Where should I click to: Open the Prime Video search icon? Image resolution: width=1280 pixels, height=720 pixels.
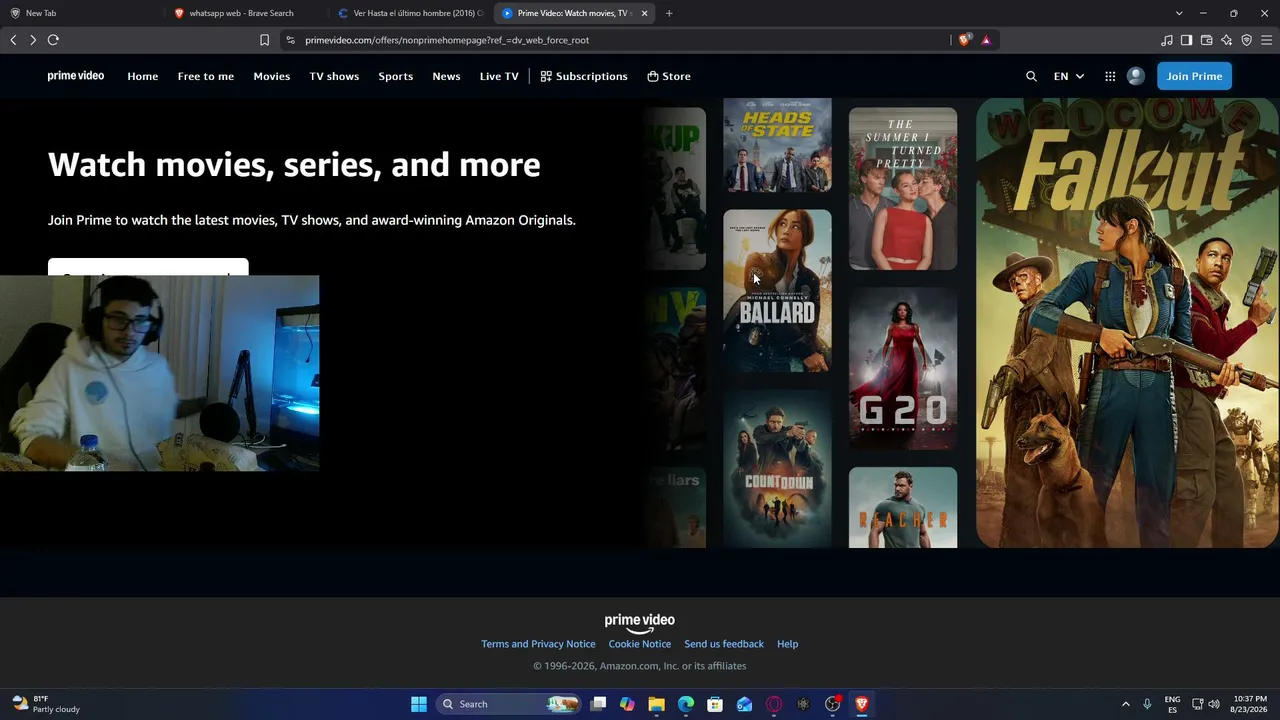(1031, 76)
